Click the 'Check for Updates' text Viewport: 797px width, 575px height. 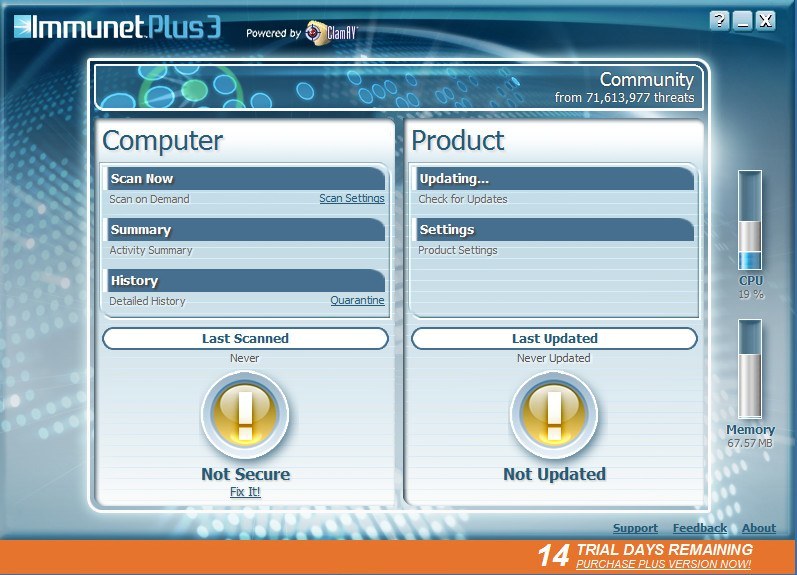(x=463, y=199)
